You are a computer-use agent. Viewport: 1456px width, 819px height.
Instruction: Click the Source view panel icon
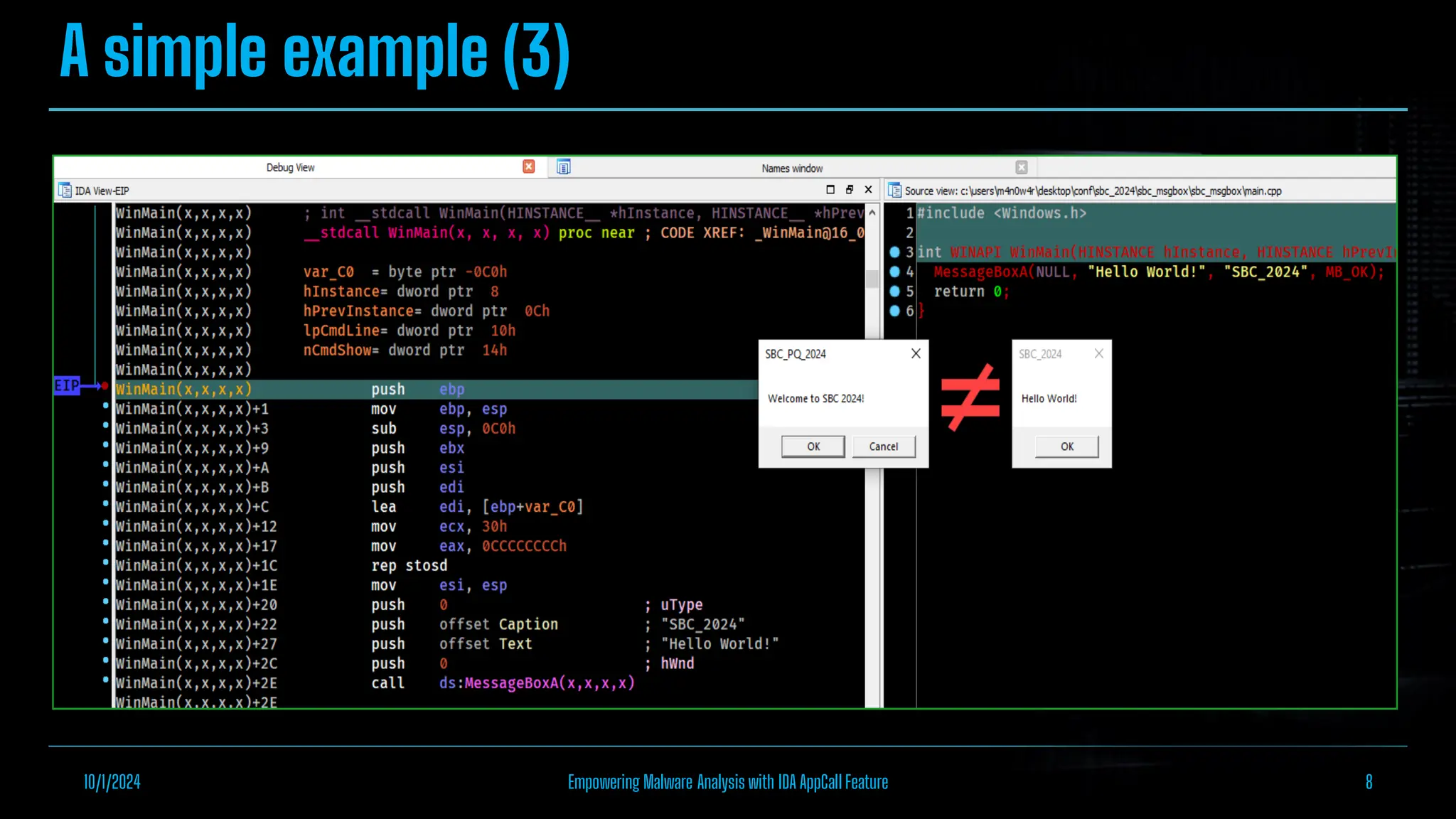tap(894, 191)
